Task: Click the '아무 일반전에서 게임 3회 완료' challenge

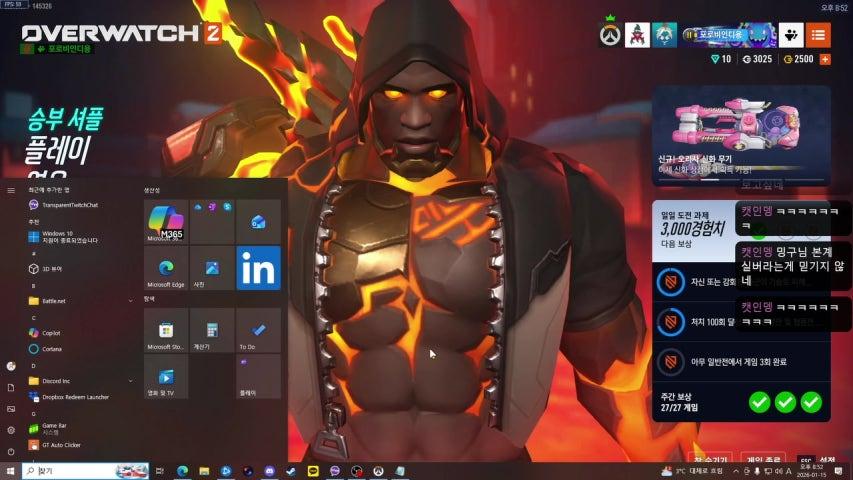Action: coord(741,362)
